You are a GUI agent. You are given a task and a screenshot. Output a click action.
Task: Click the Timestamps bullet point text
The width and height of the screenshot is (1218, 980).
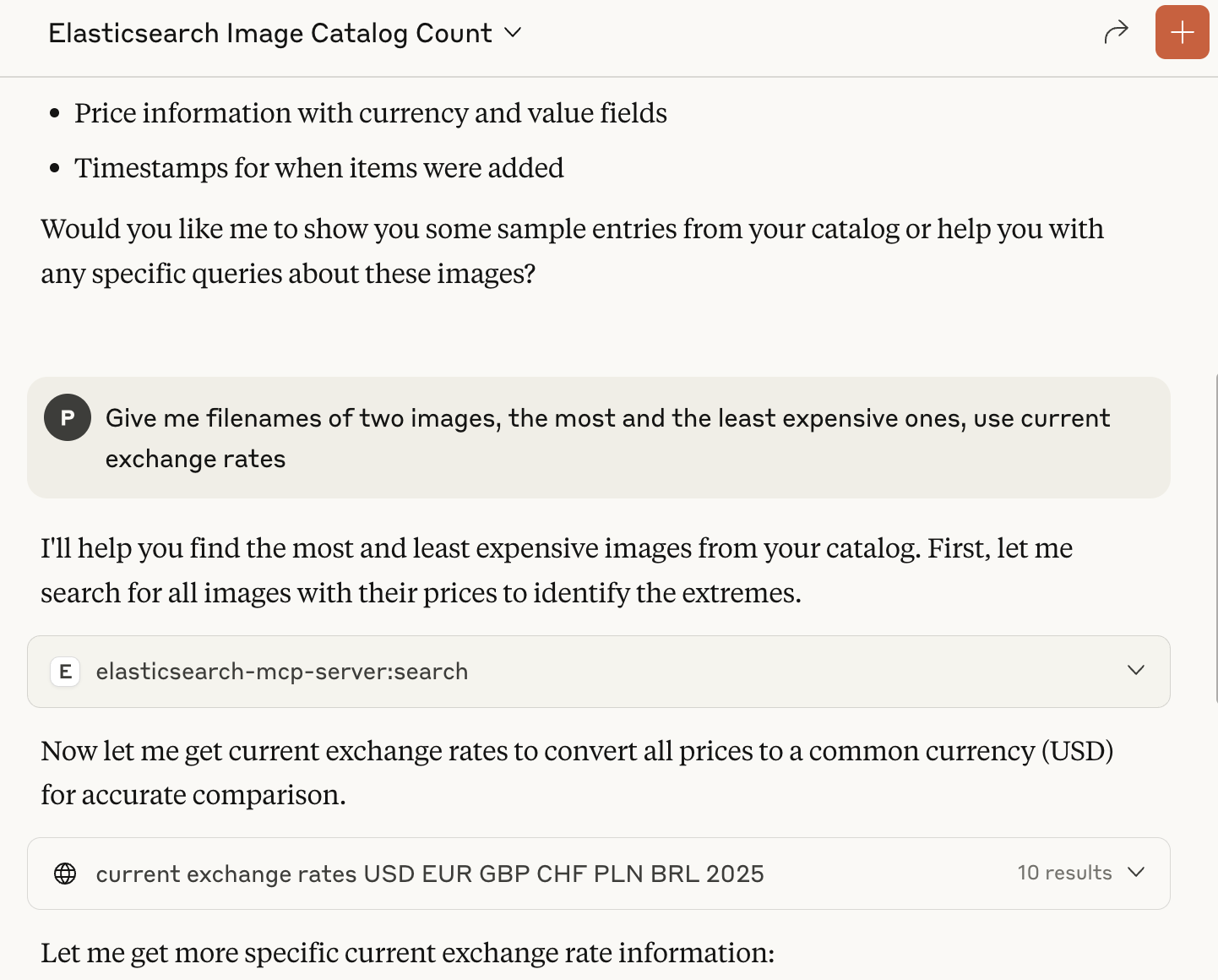318,168
